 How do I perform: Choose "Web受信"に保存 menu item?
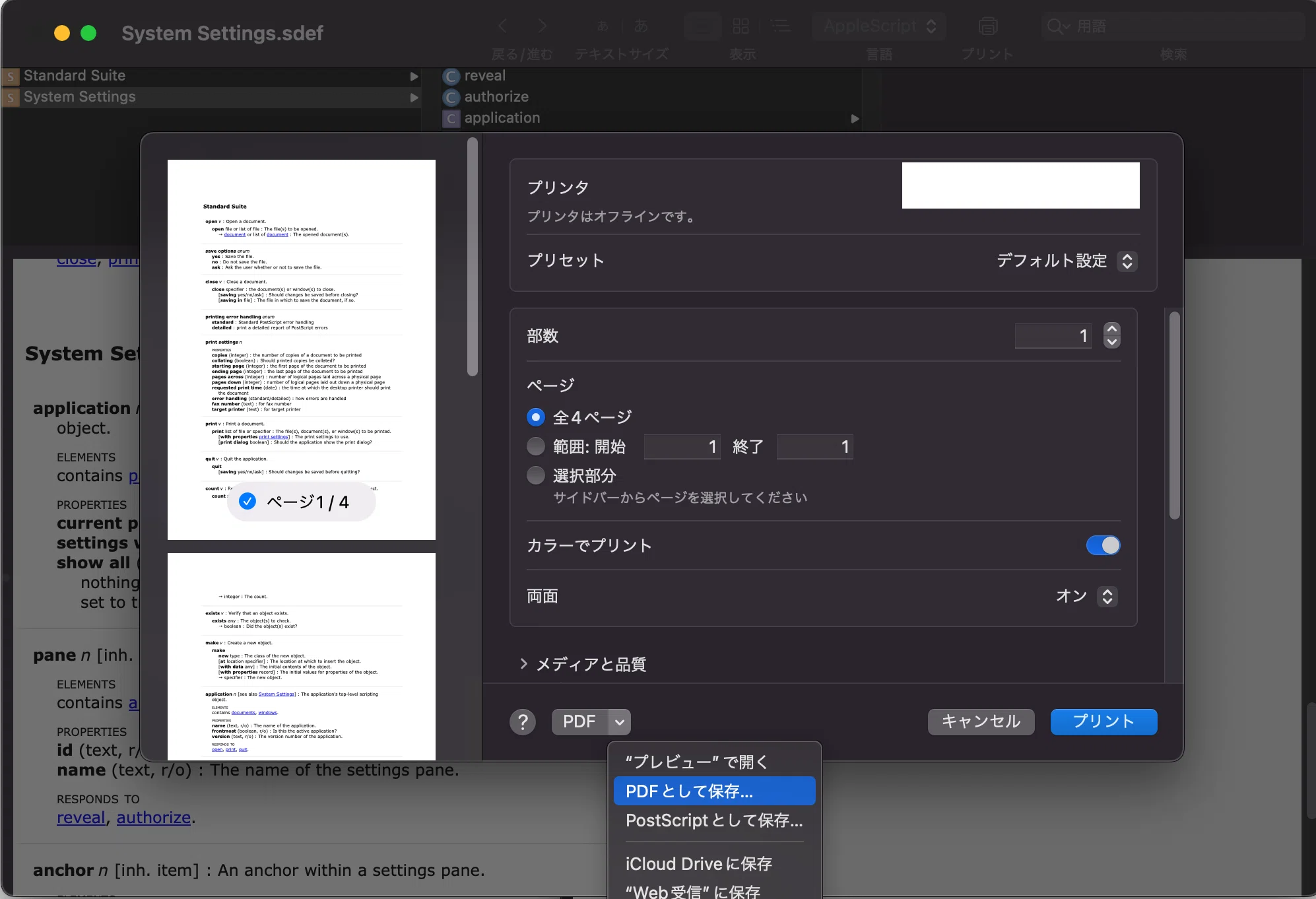click(714, 891)
